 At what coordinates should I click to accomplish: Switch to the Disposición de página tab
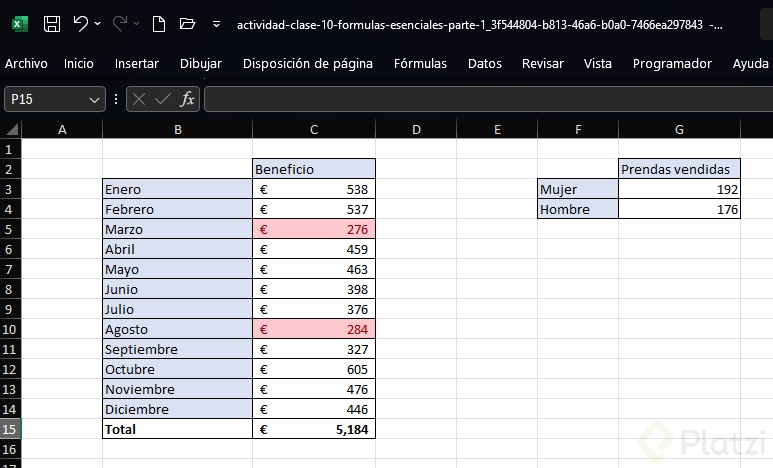pyautogui.click(x=308, y=63)
